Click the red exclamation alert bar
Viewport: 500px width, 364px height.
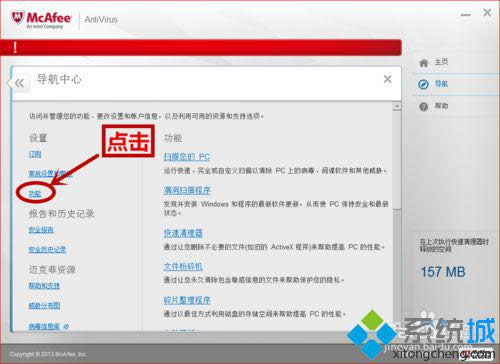[x=201, y=47]
